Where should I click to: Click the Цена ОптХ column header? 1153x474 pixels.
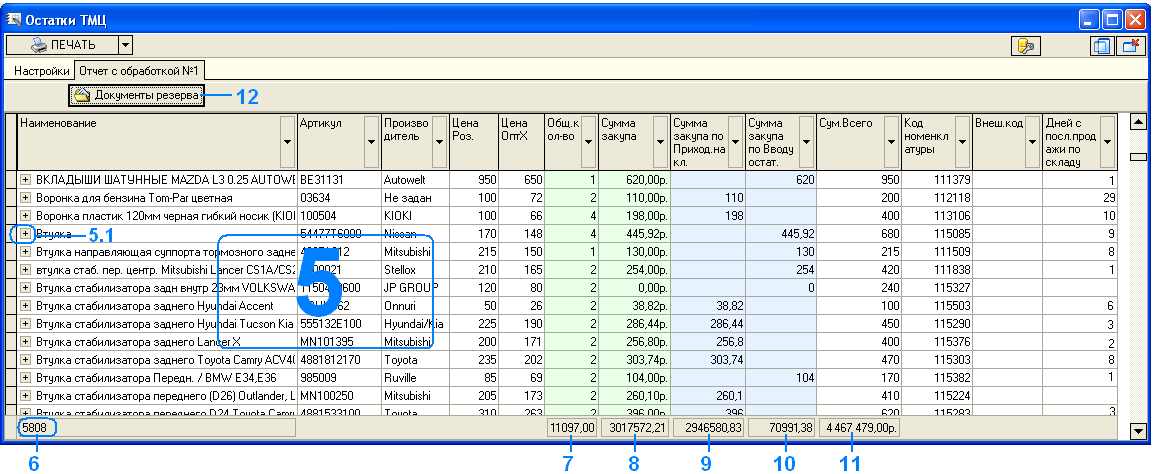(521, 142)
